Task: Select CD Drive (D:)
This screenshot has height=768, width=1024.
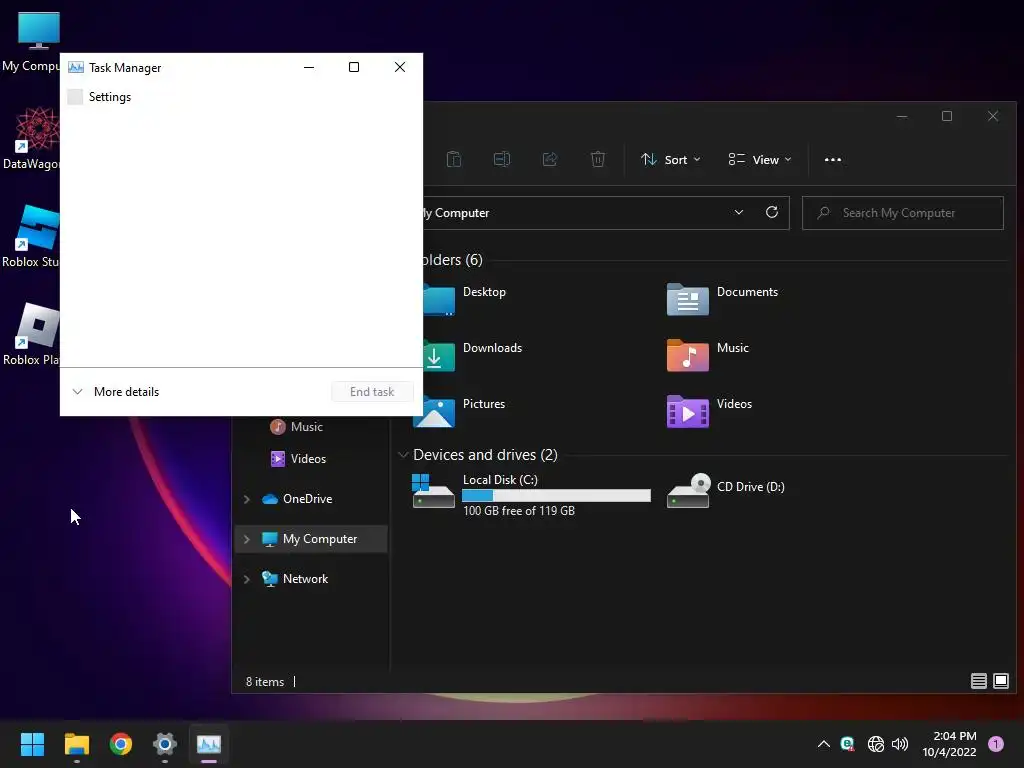Action: click(x=726, y=490)
